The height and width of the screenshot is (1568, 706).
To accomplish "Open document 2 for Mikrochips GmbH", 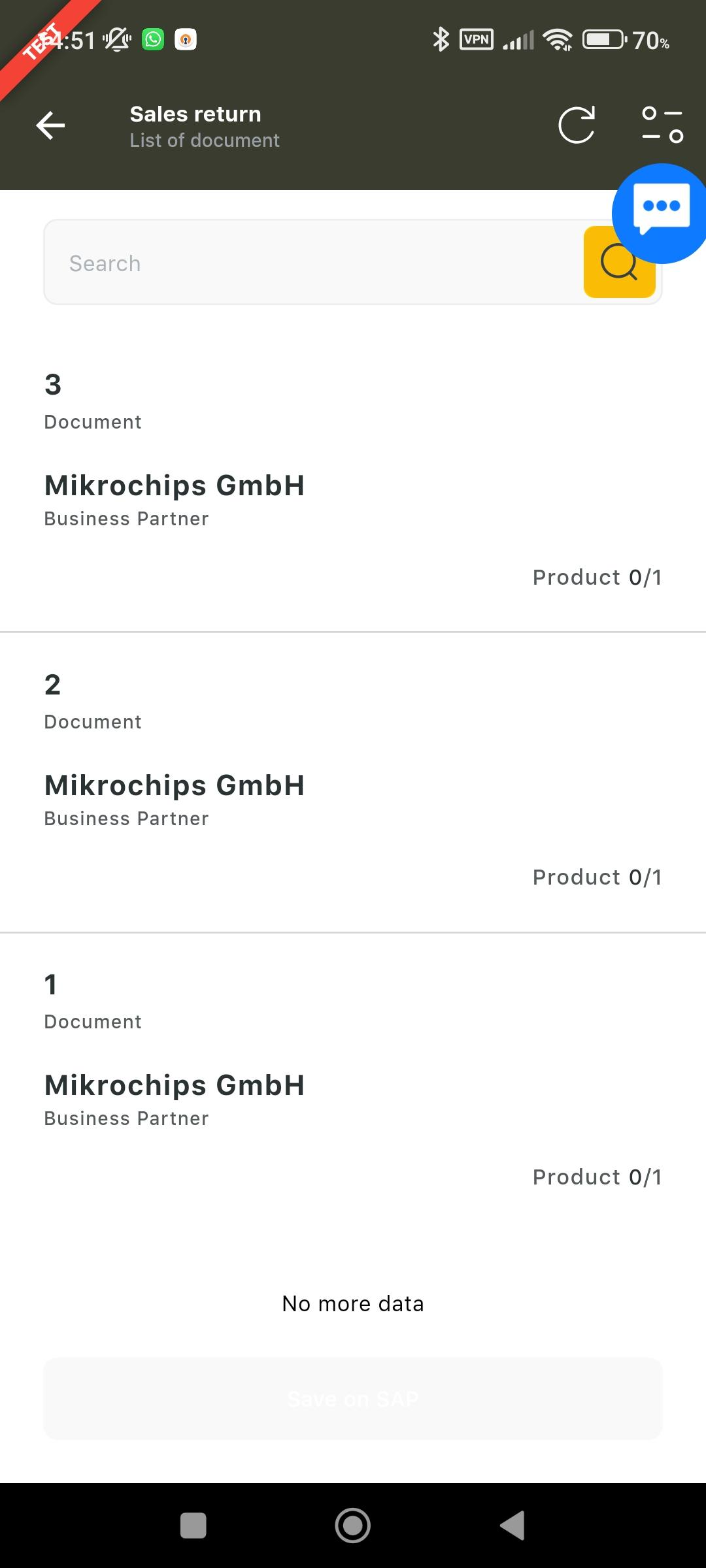I will pyautogui.click(x=175, y=785).
